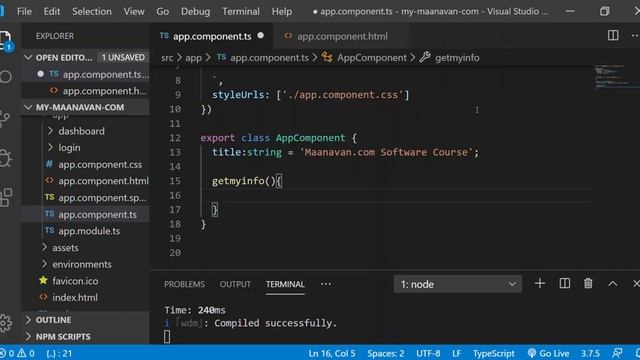Click the UTF-8 encoding indicator

[x=428, y=353]
